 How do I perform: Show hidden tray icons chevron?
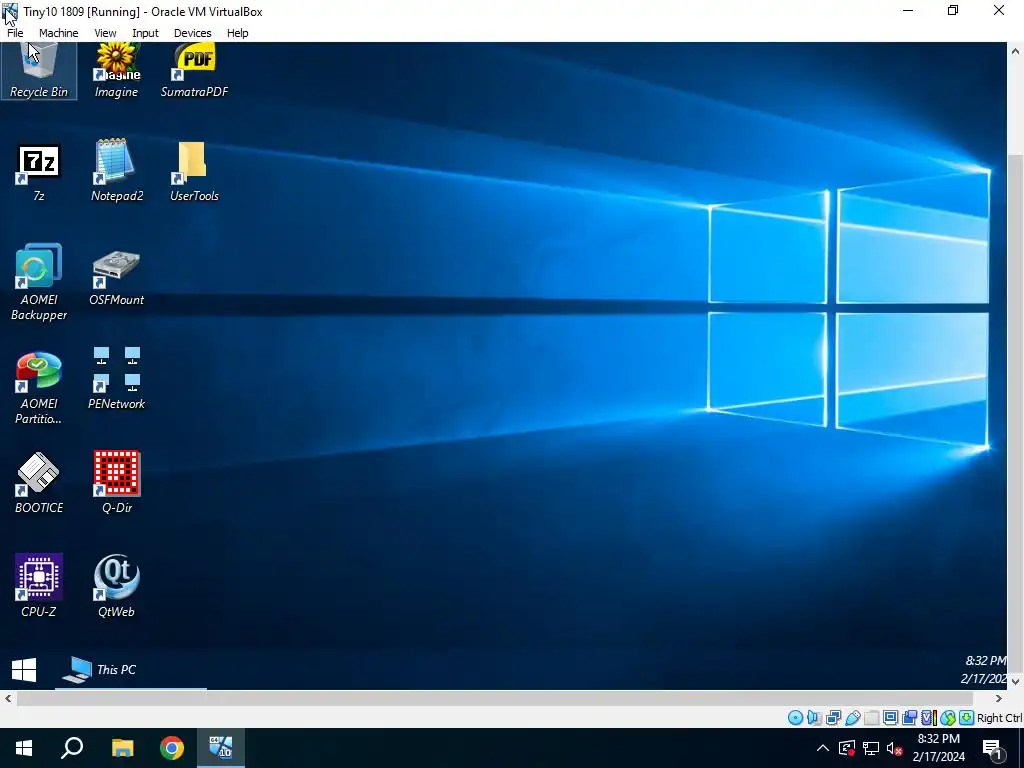[823, 748]
